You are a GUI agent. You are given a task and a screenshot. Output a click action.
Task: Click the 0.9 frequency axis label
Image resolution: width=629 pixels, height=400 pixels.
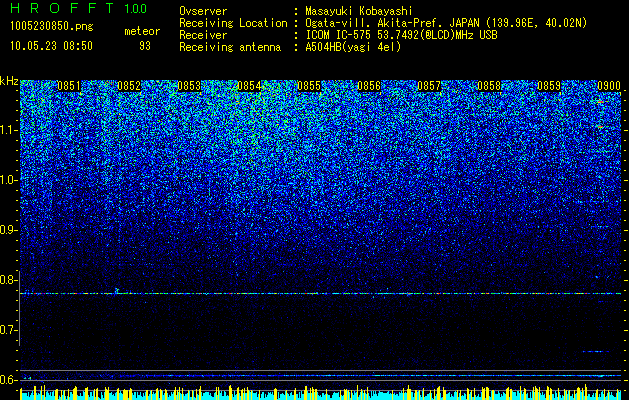pyautogui.click(x=9, y=230)
